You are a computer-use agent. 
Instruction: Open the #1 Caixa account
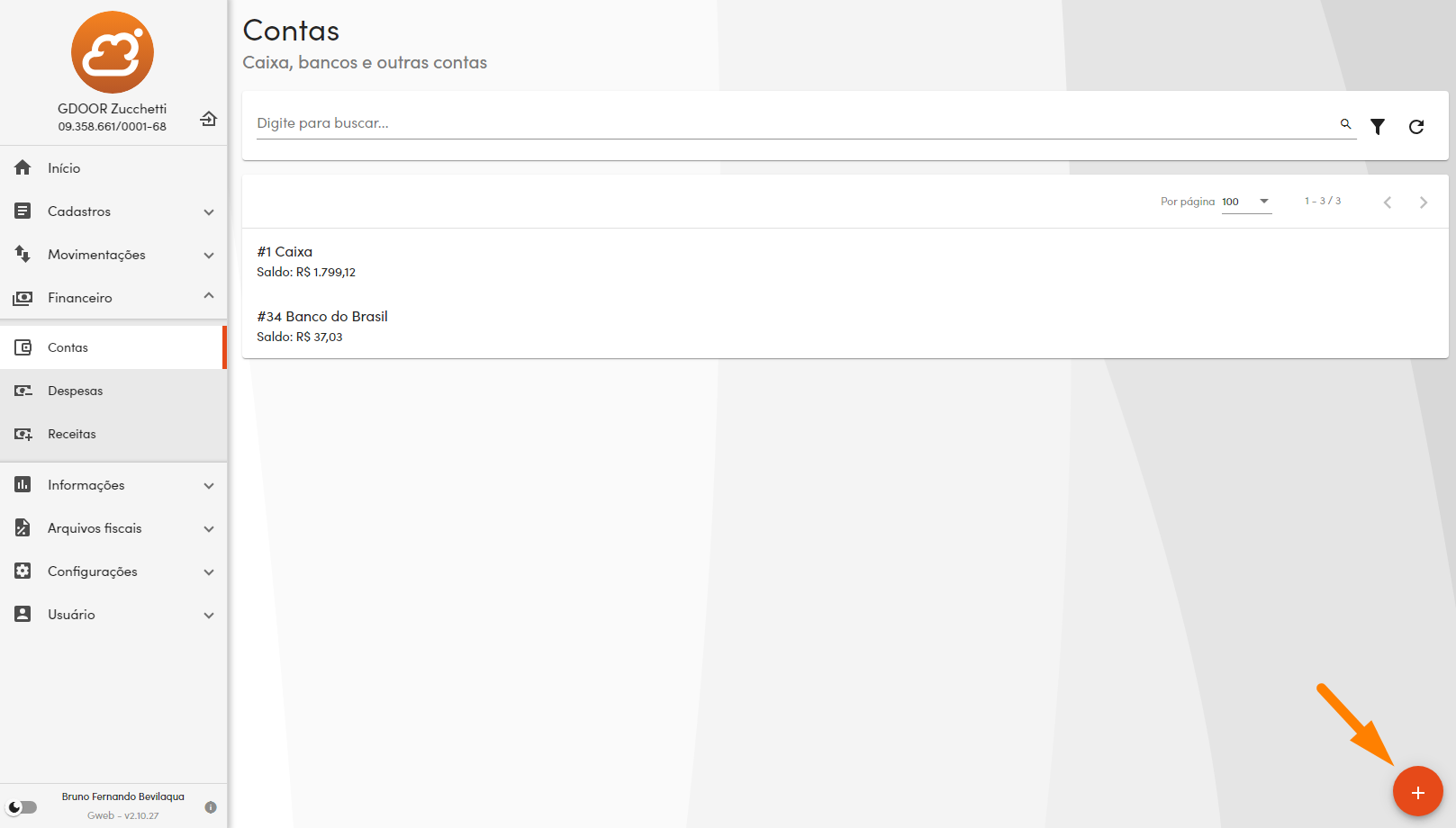tap(846, 261)
